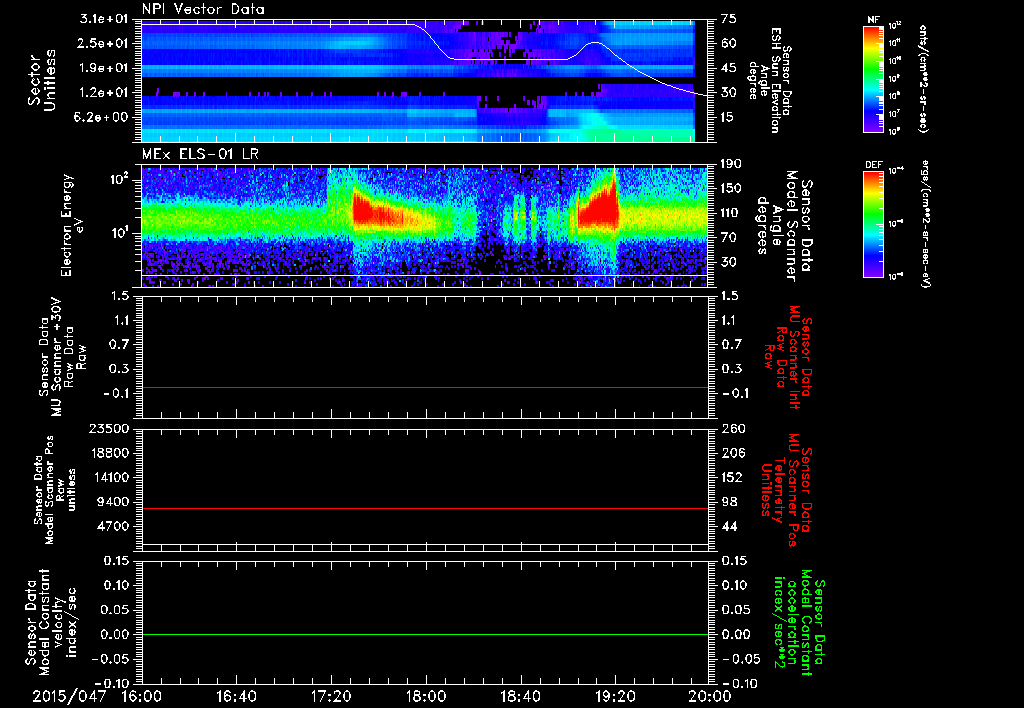Viewport: 1024px width, 708px height.
Task: Click the "2015/047" date label
Action: [69, 696]
